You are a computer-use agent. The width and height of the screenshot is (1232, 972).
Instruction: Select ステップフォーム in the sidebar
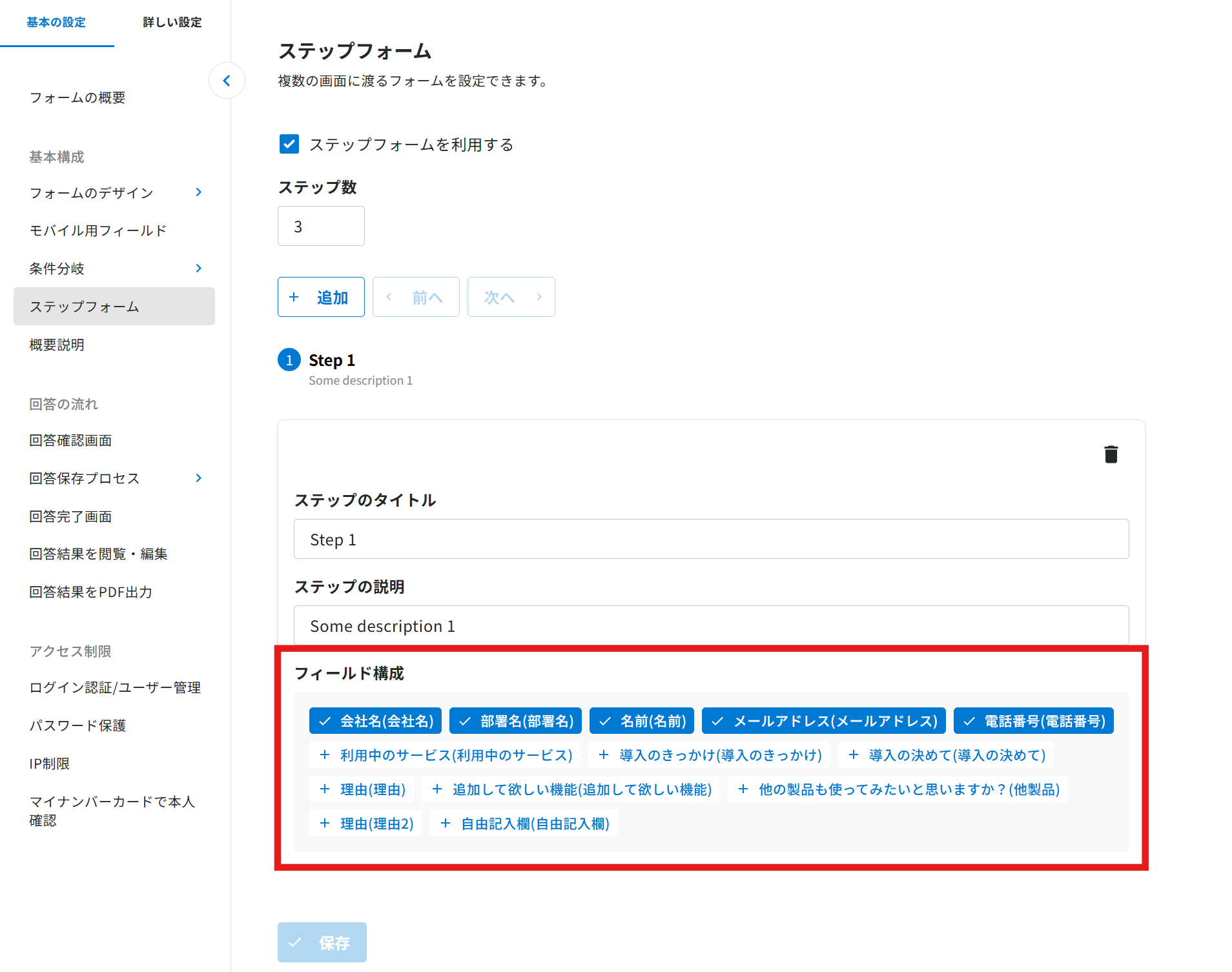click(x=114, y=307)
